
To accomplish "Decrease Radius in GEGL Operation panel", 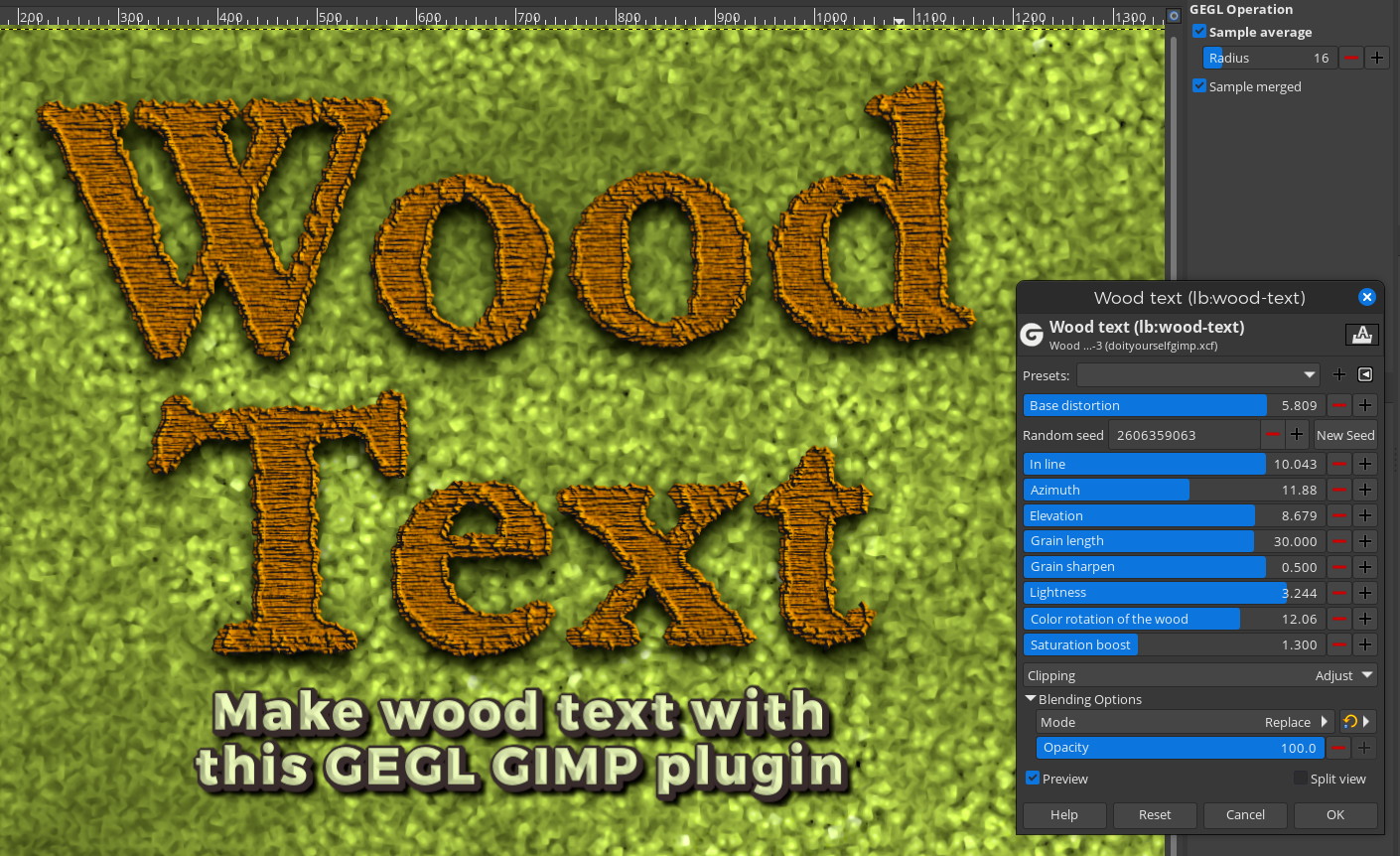I will (1351, 58).
